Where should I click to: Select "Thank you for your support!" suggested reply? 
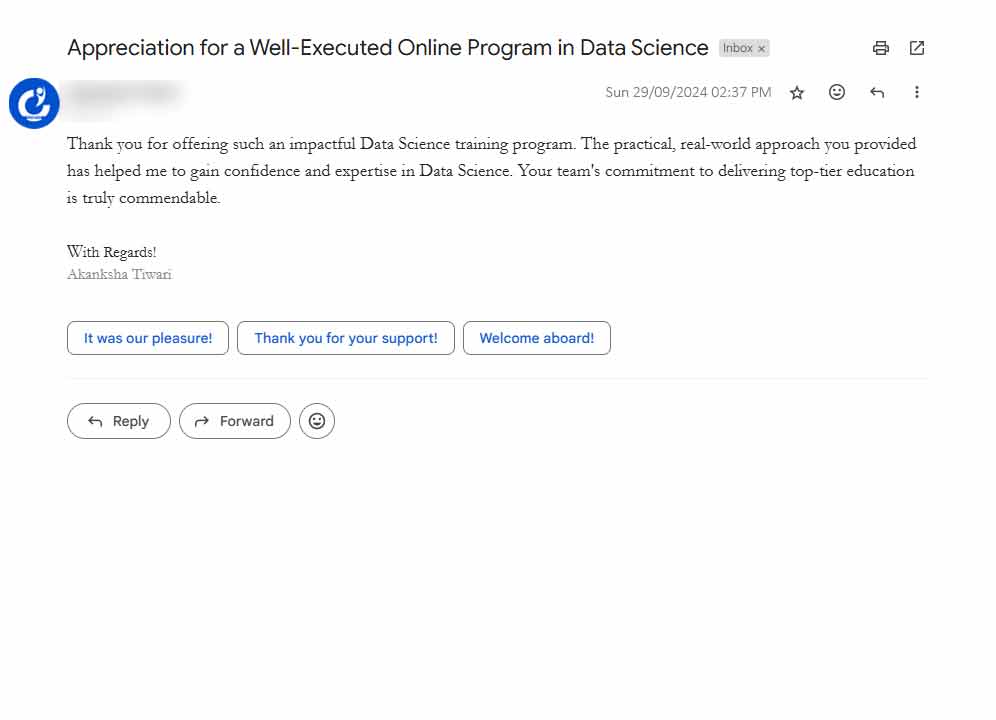[x=346, y=338]
